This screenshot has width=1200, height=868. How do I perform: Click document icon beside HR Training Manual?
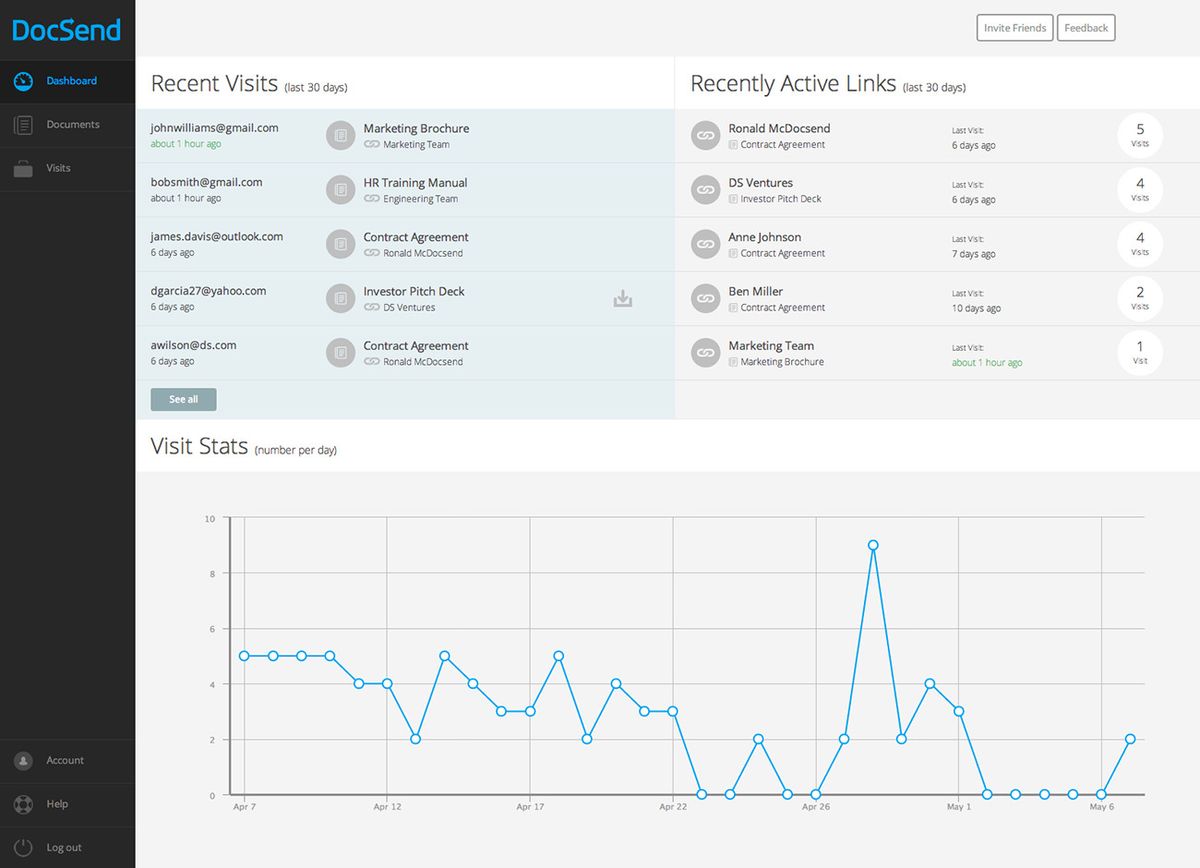[341, 189]
